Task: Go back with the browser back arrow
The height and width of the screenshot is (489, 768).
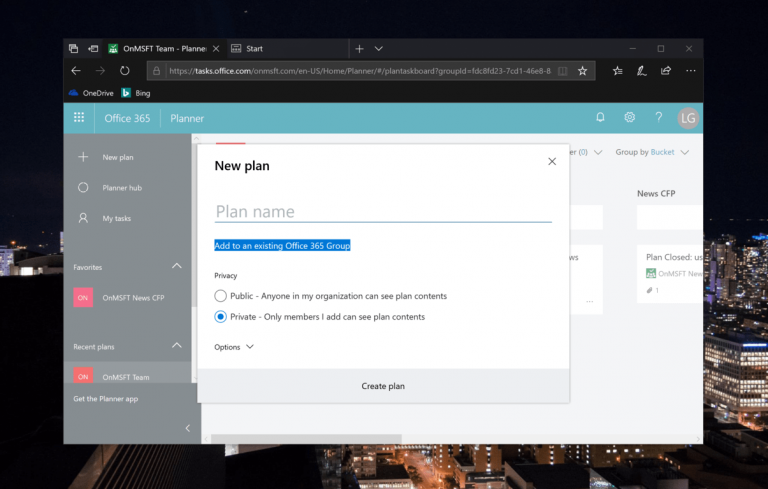Action: coord(76,71)
